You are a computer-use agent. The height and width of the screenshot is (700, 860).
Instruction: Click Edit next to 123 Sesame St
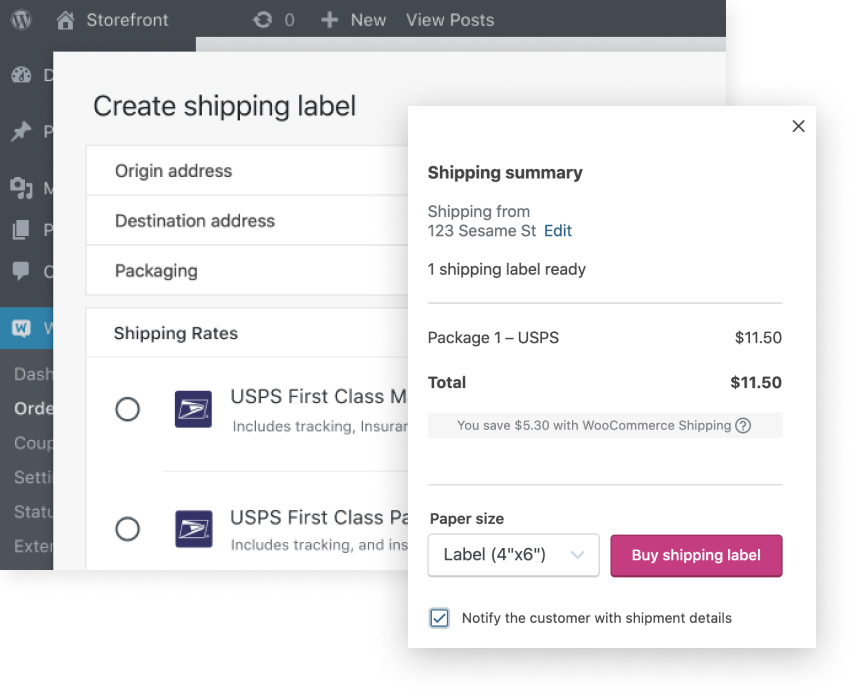(x=557, y=230)
